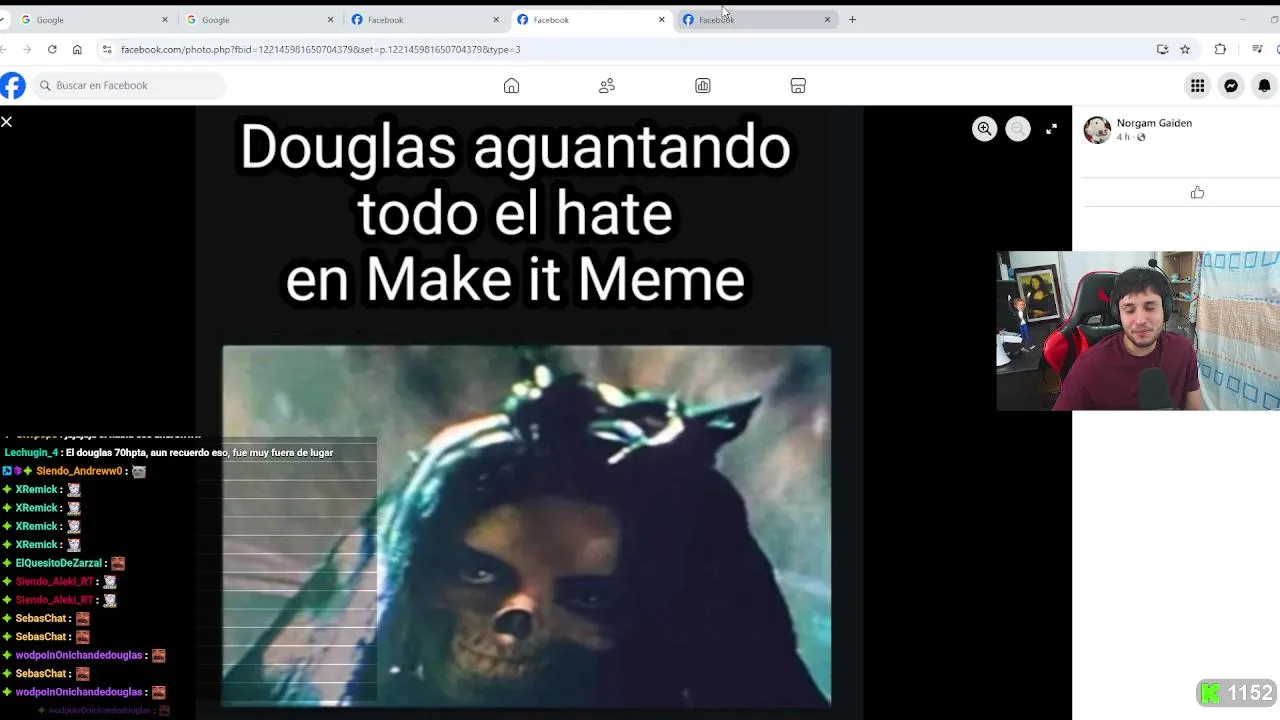The height and width of the screenshot is (720, 1280).
Task: Open the browser home button
Action: click(x=77, y=49)
